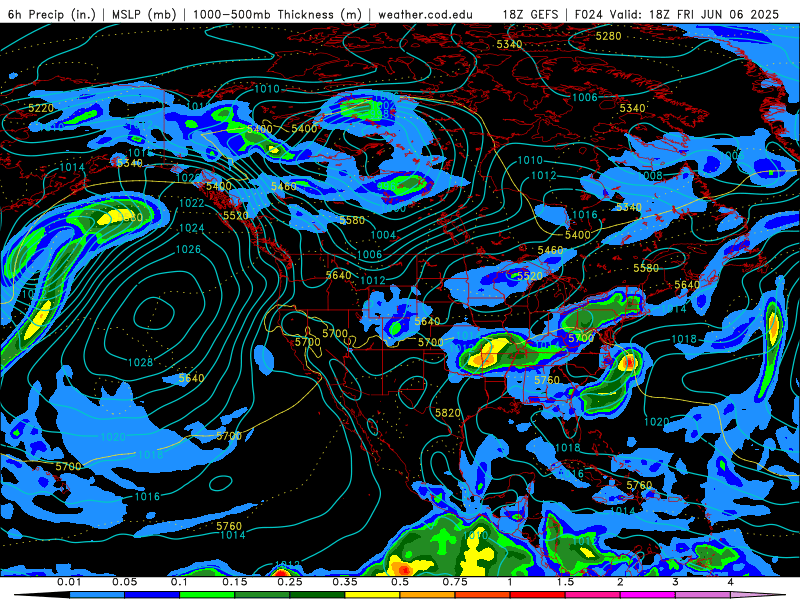Click the '5580' label beside '1004'

[x=352, y=220]
